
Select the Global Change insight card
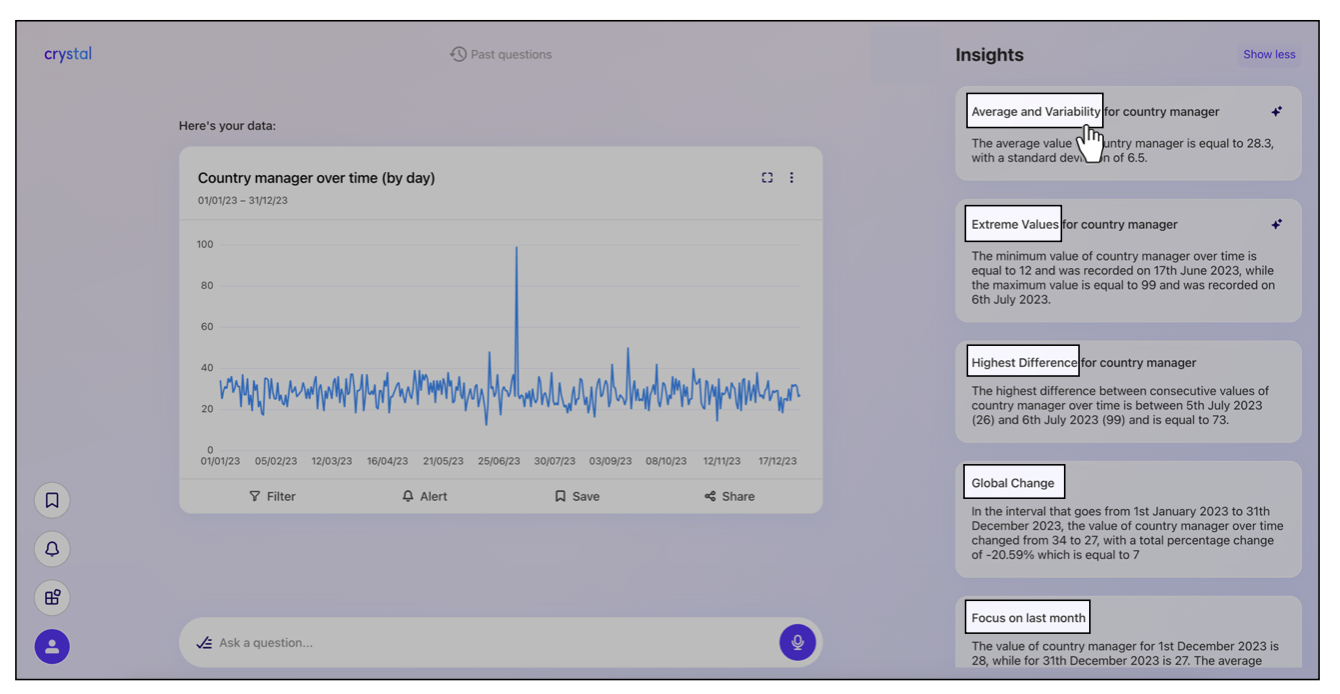pyautogui.click(x=1128, y=519)
